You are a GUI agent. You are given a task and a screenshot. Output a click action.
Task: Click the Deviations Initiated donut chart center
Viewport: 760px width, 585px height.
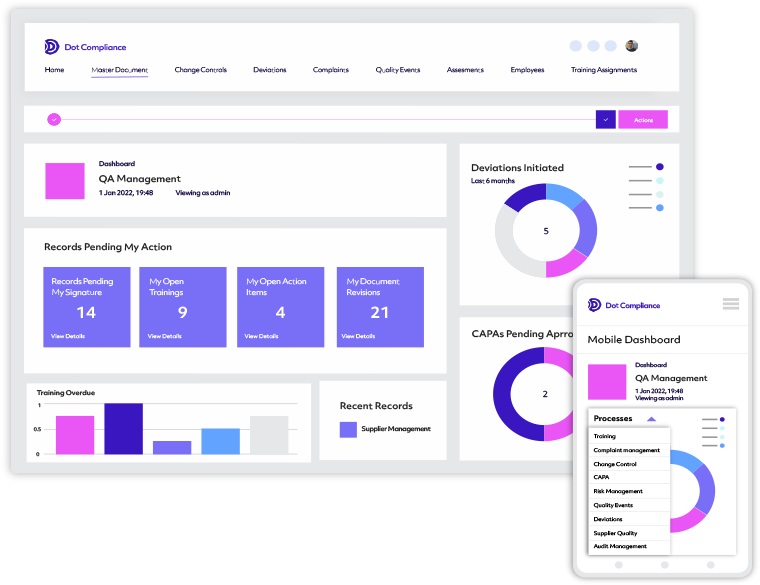click(x=546, y=231)
